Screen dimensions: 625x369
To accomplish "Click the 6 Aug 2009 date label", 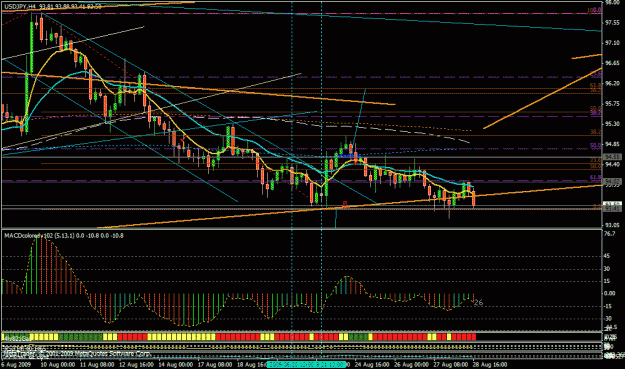I will (x=16, y=365).
